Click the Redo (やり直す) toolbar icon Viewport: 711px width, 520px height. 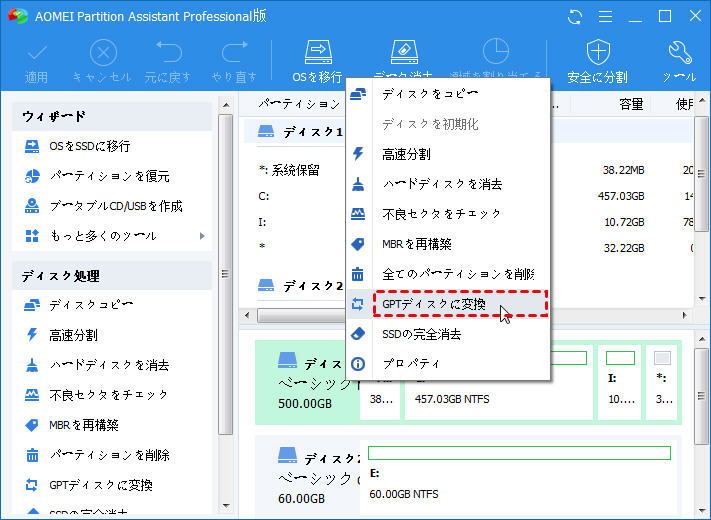click(234, 52)
